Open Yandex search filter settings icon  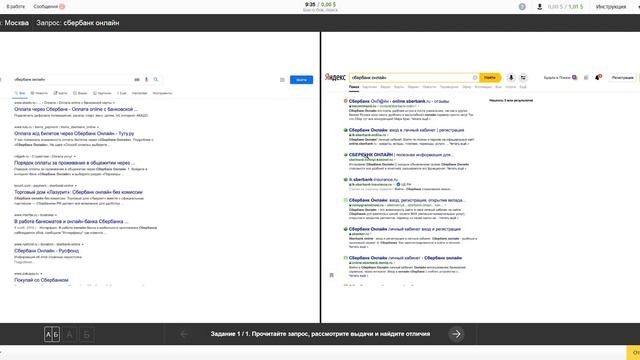(x=523, y=77)
